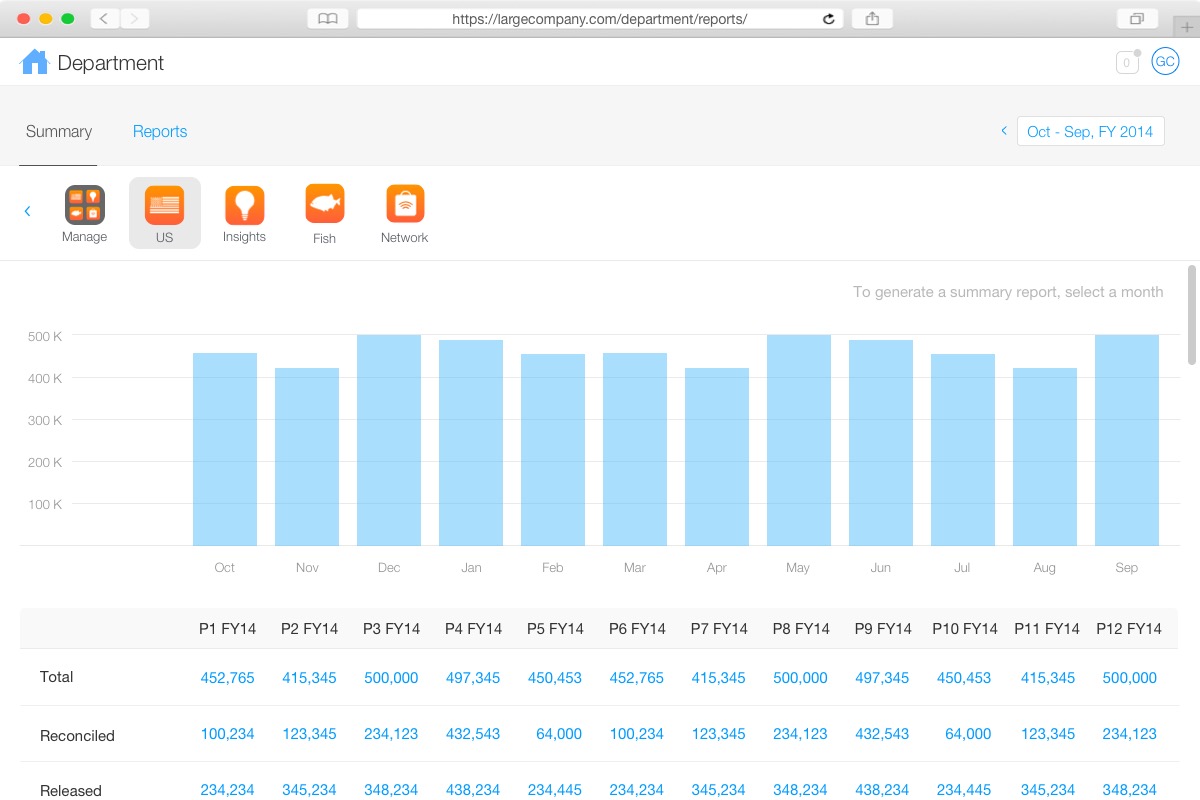The image size is (1200, 800).
Task: Click P4 FY14 Total value 497,345
Action: (x=473, y=678)
